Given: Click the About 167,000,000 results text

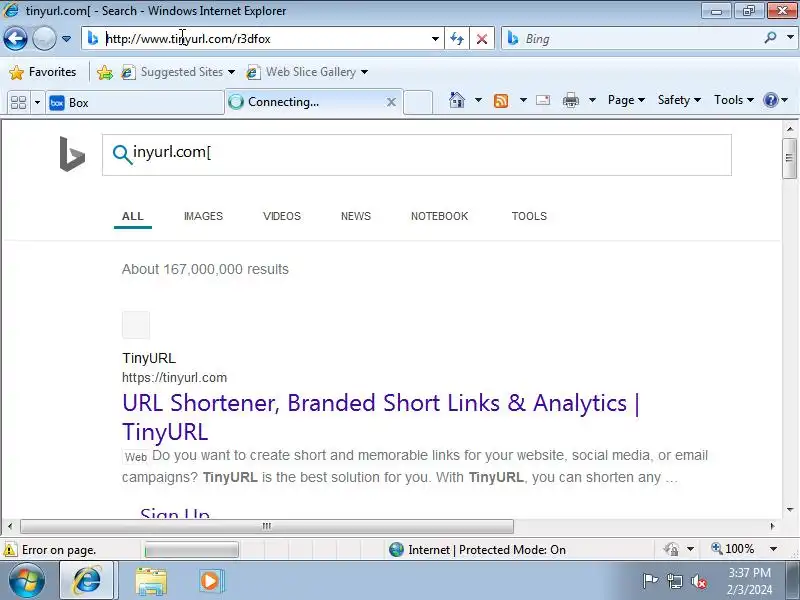Looking at the screenshot, I should click(x=205, y=269).
